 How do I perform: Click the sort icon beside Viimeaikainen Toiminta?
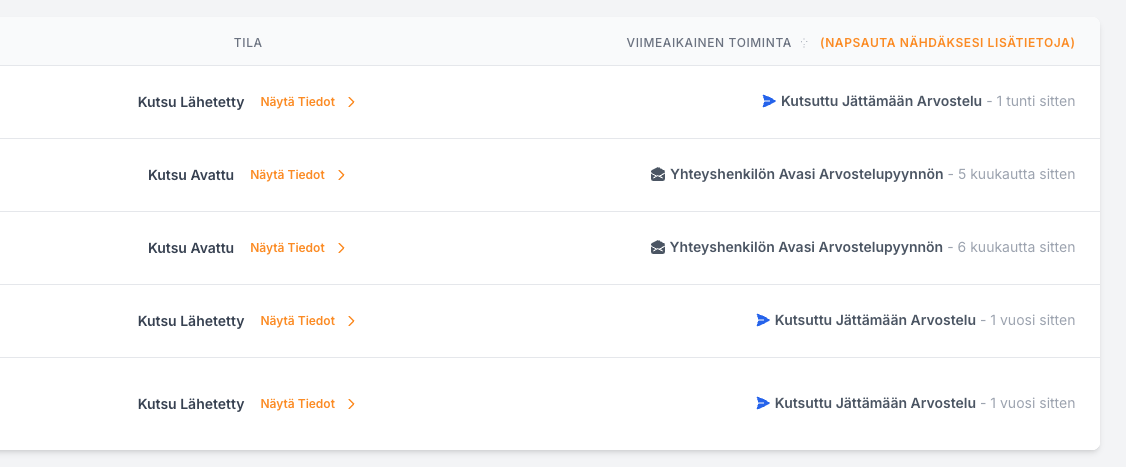click(804, 43)
